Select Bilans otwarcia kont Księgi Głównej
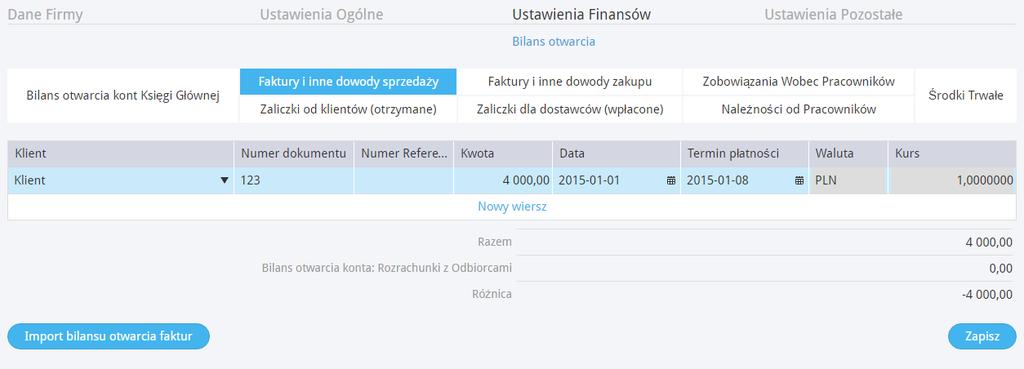 click(123, 95)
